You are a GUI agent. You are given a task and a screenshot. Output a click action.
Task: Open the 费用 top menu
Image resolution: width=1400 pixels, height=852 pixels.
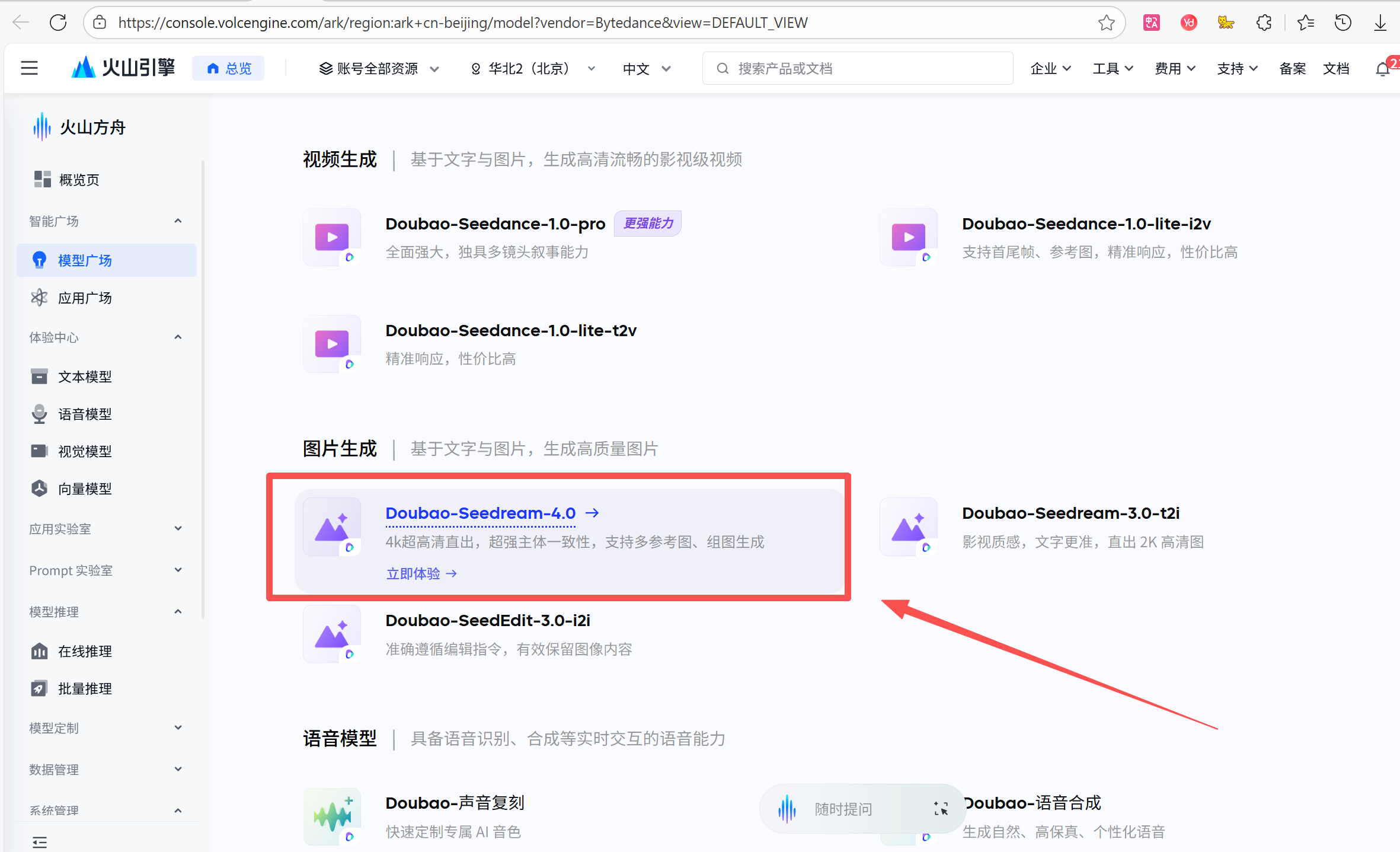pyautogui.click(x=1174, y=69)
